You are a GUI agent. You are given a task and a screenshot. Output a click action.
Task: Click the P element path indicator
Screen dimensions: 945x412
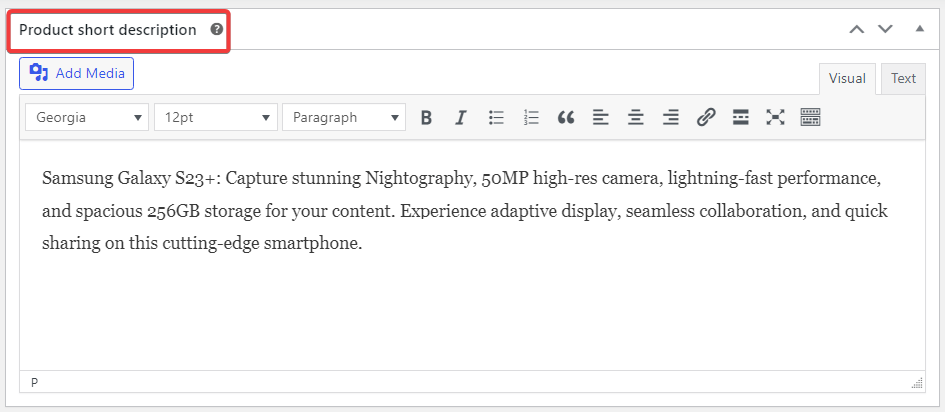(34, 382)
